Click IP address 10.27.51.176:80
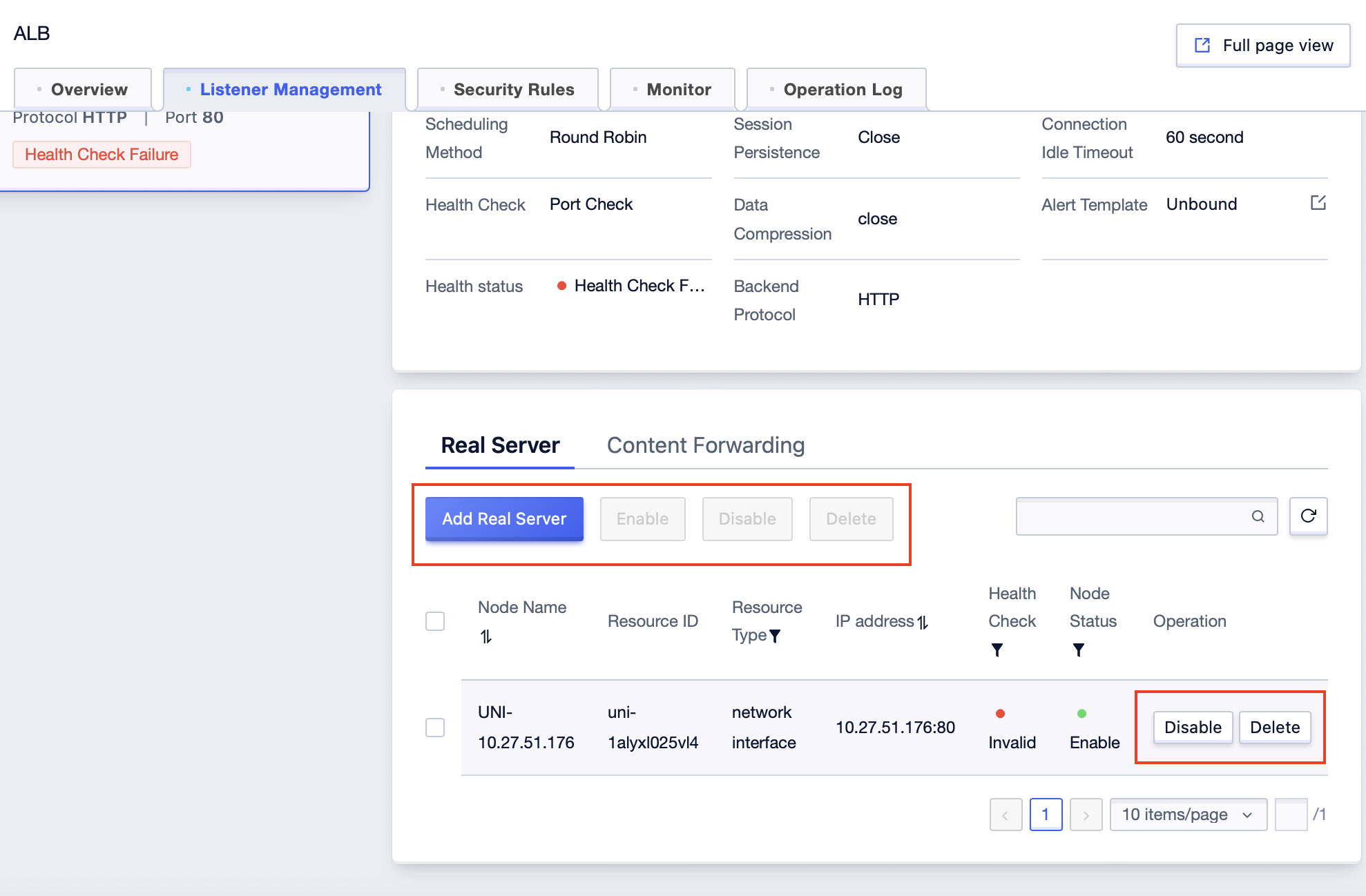 [895, 727]
